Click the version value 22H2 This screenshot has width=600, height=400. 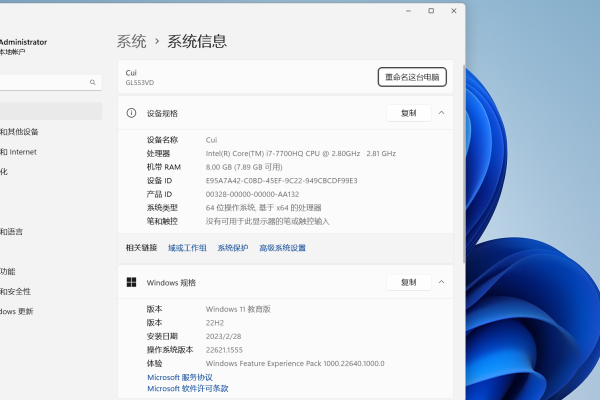point(215,323)
